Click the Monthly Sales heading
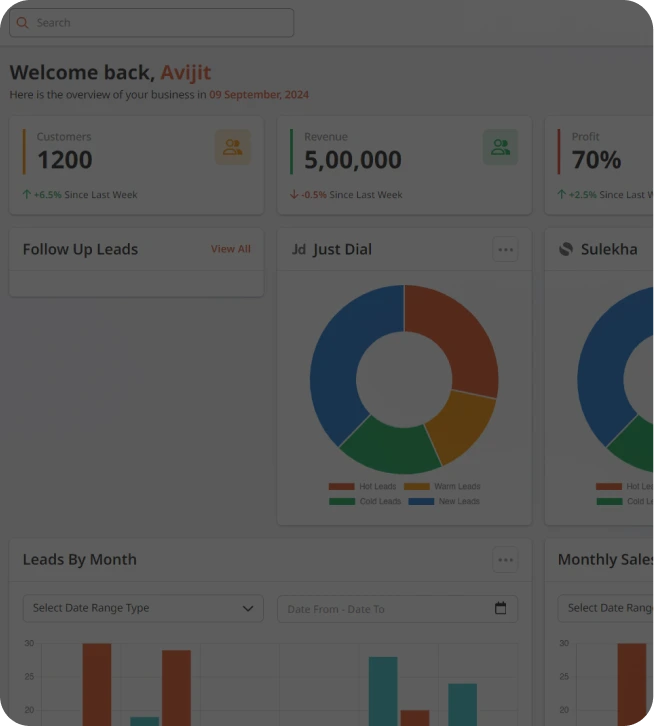 606,559
